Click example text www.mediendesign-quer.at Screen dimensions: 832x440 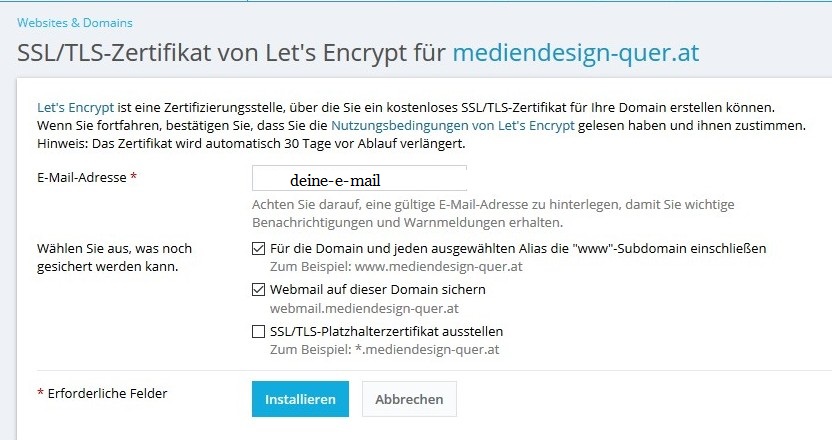coord(396,268)
